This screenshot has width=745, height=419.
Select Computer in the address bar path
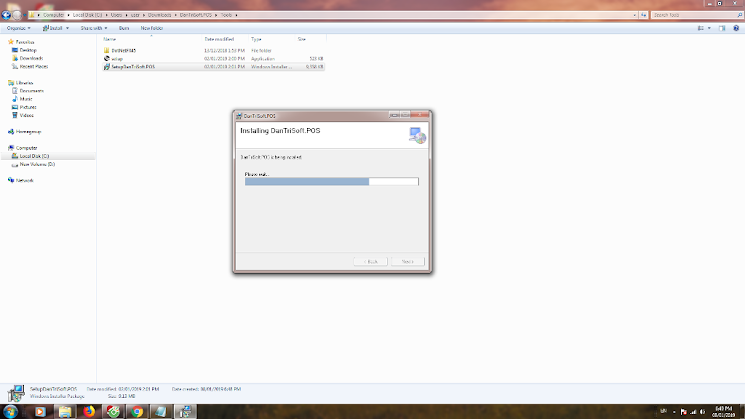point(53,15)
